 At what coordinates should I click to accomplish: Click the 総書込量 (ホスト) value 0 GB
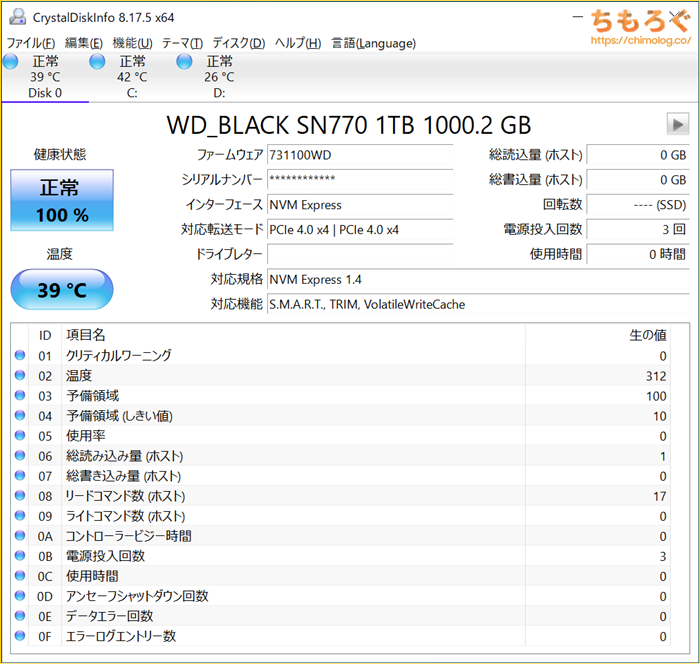(638, 180)
